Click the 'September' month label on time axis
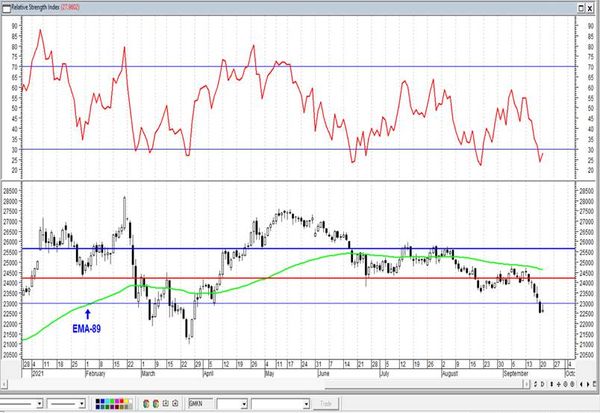Viewport: 600px width, 413px height. pyautogui.click(x=516, y=373)
